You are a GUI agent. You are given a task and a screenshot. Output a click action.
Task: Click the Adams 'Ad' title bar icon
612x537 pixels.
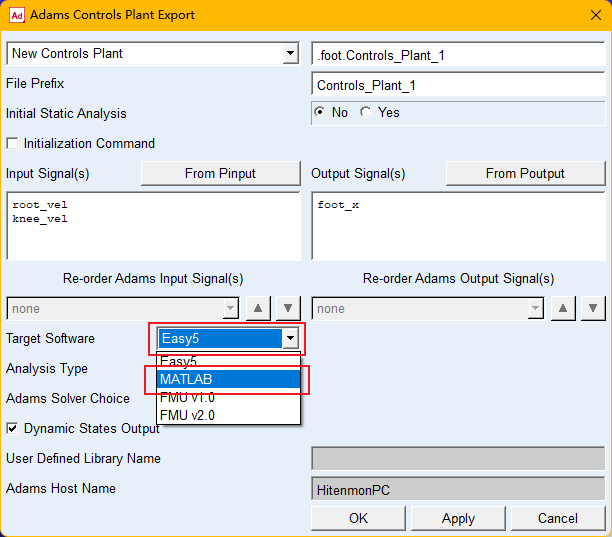[14, 15]
